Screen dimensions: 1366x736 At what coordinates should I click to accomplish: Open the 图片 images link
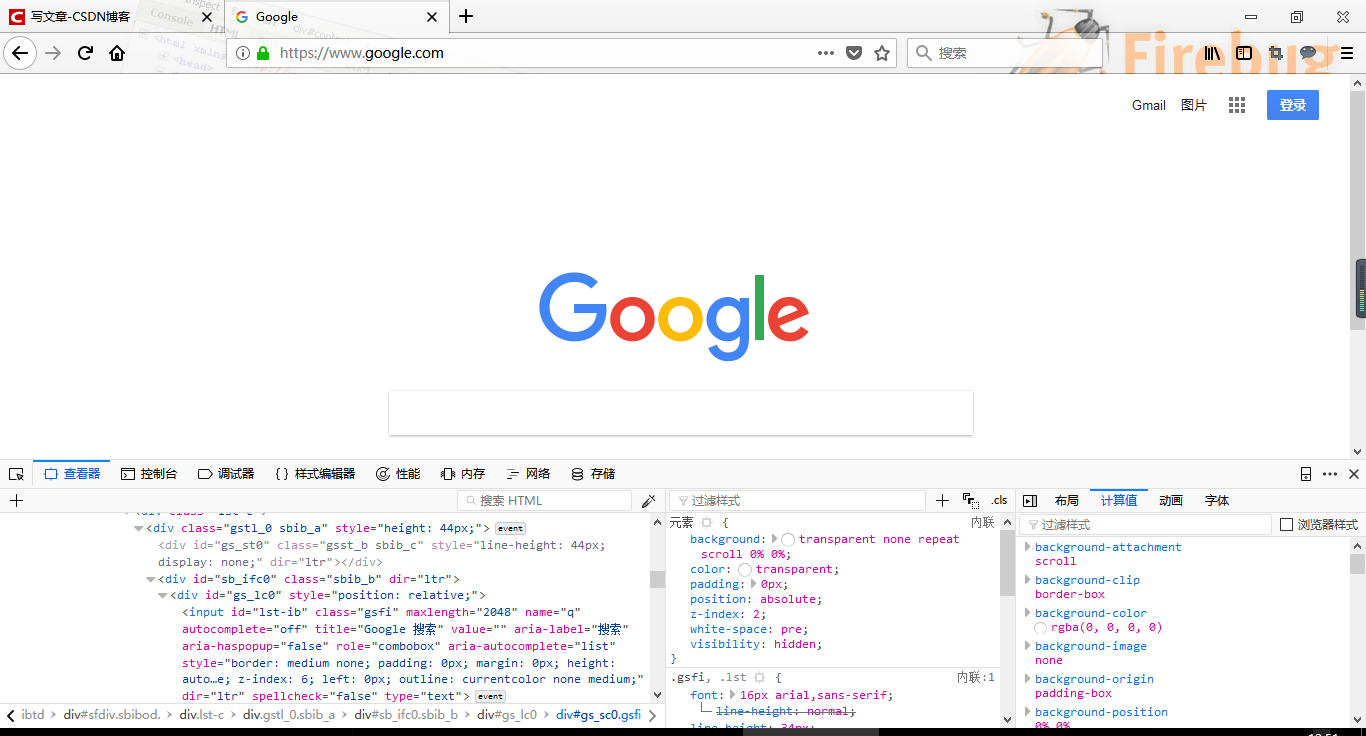click(x=1194, y=105)
